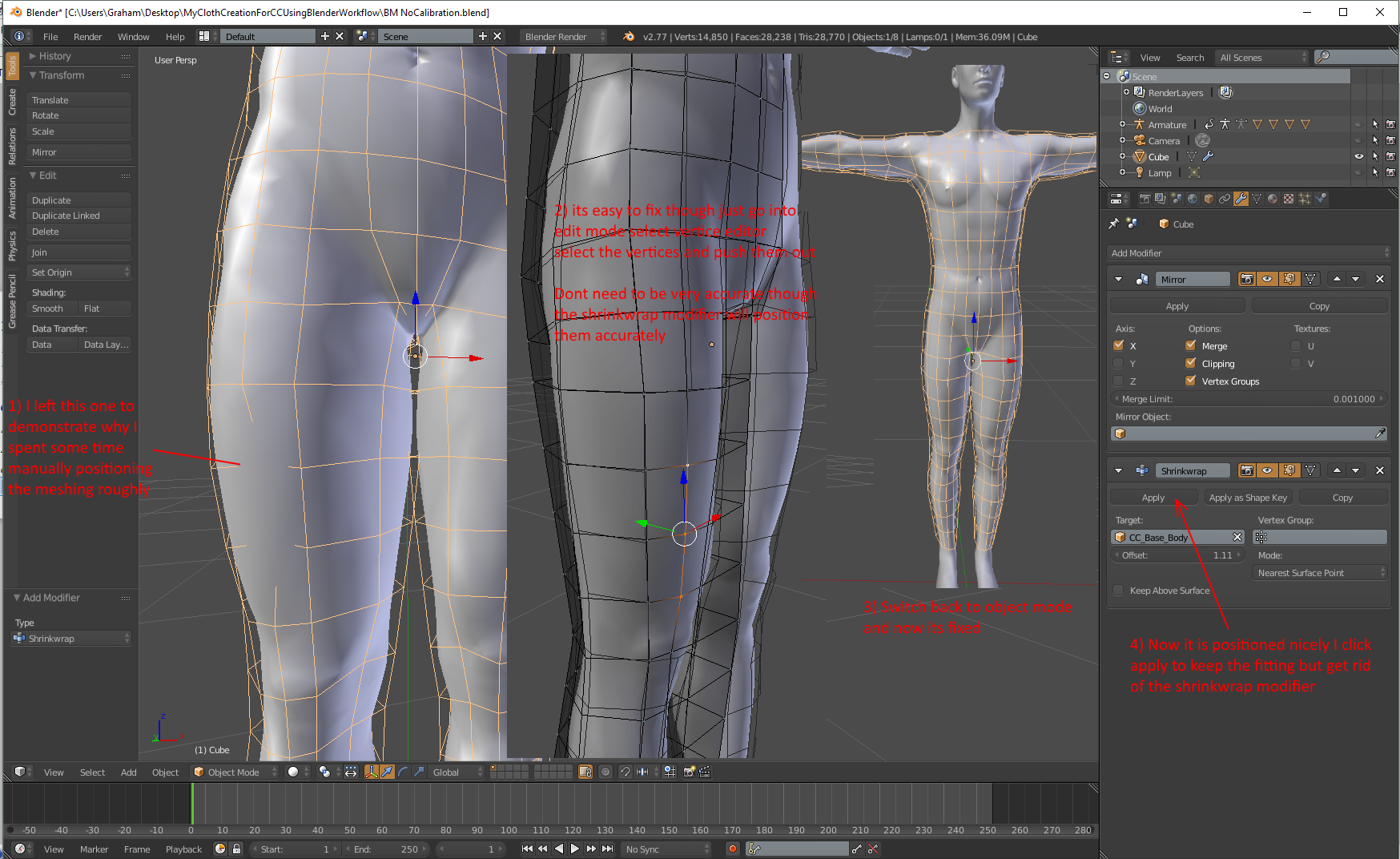This screenshot has height=859, width=1400.
Task: Open the Global orientation dropdown
Action: point(456,772)
